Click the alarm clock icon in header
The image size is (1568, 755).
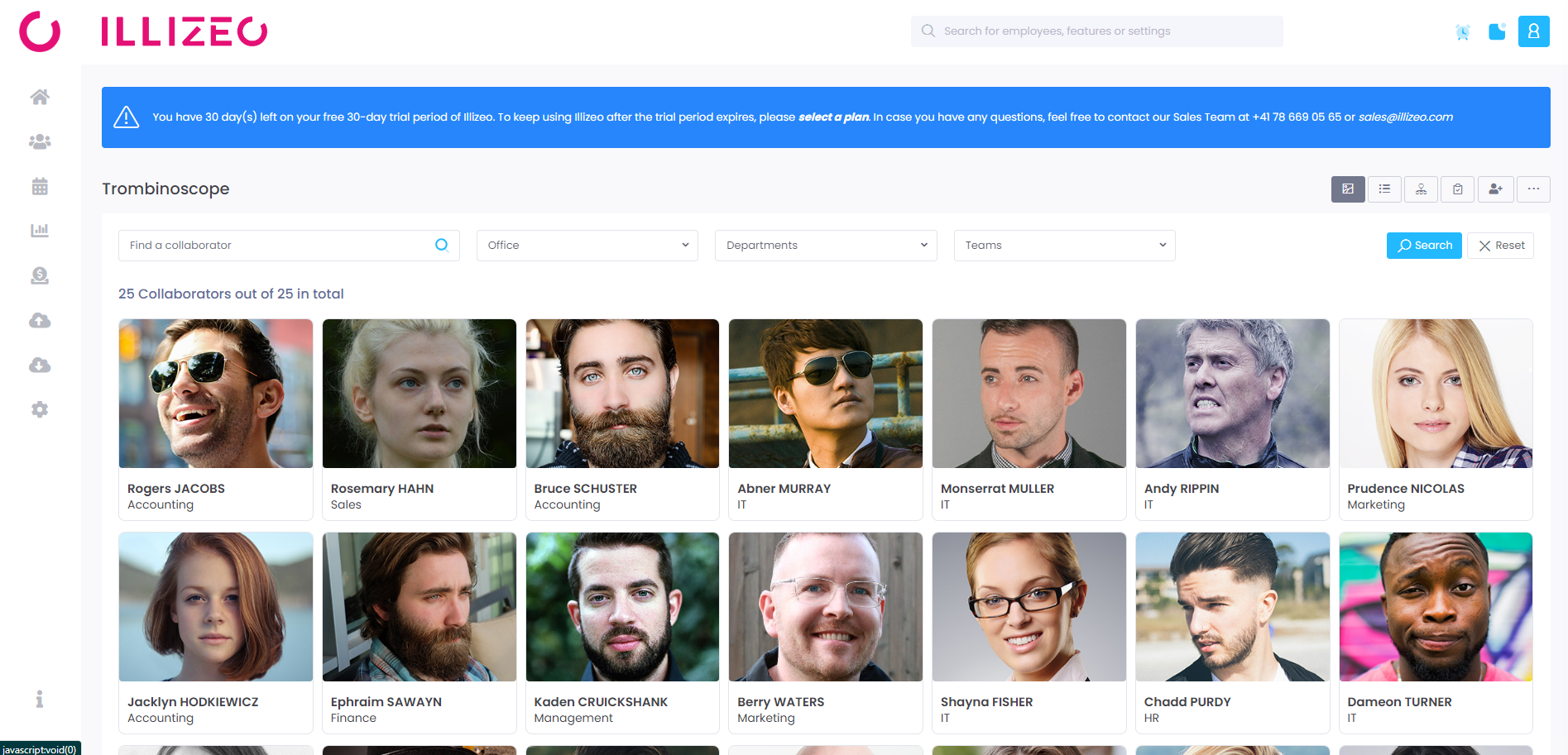1463,31
